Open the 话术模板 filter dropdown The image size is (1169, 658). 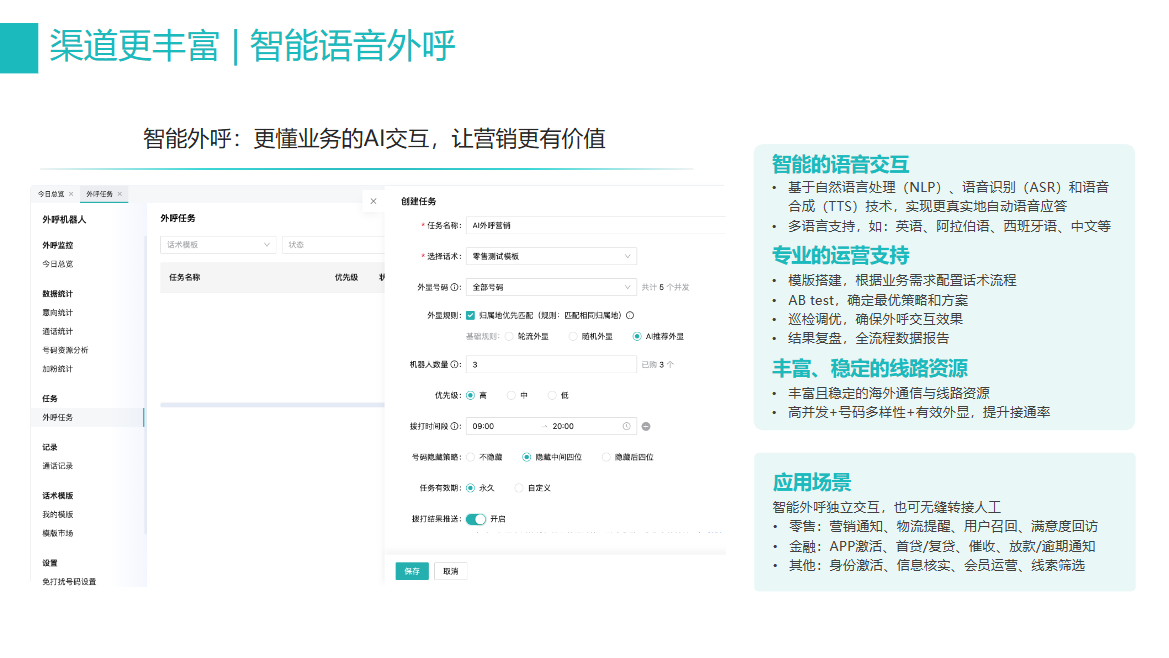point(218,244)
